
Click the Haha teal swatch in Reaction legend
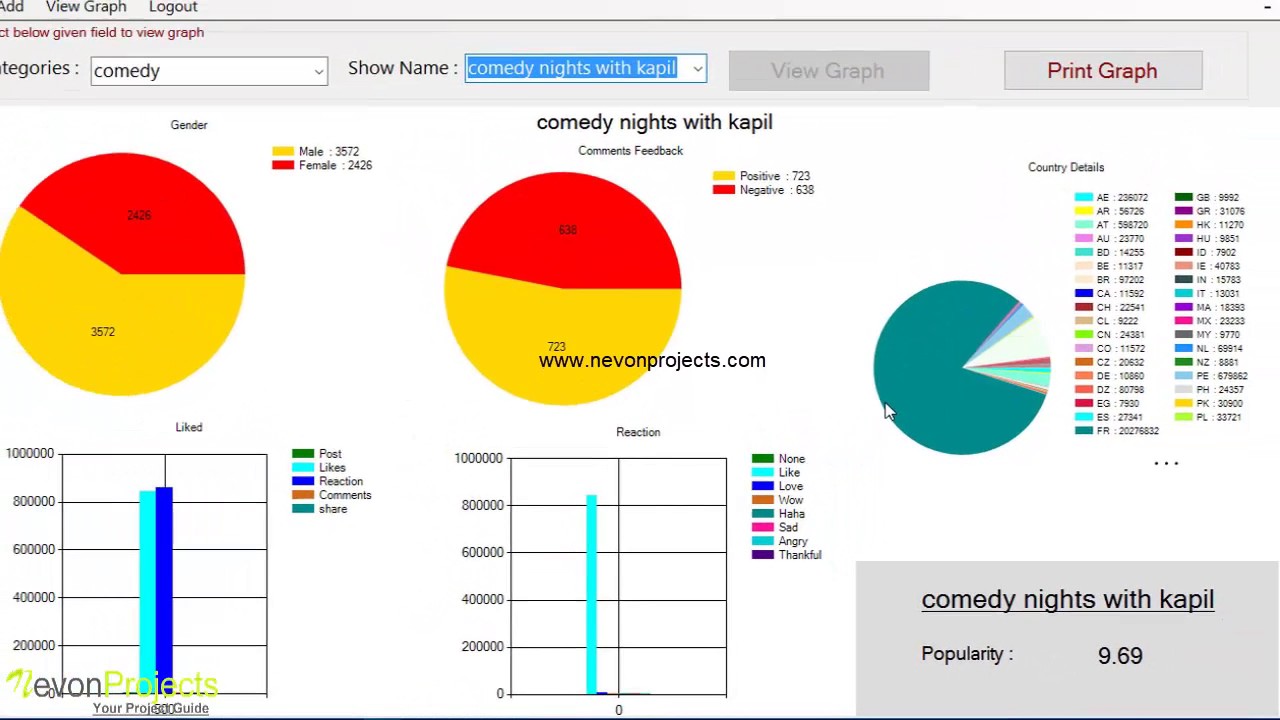tap(763, 514)
